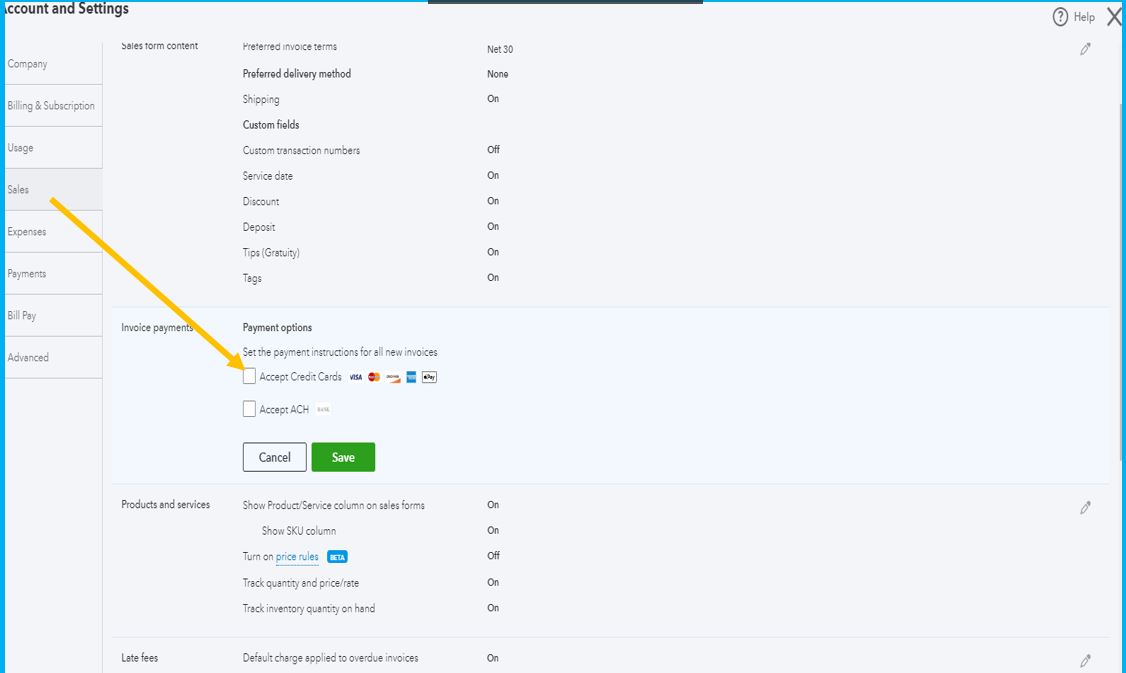Switch to Billing & Subscription tab
Viewport: 1126px width, 673px height.
coord(51,106)
